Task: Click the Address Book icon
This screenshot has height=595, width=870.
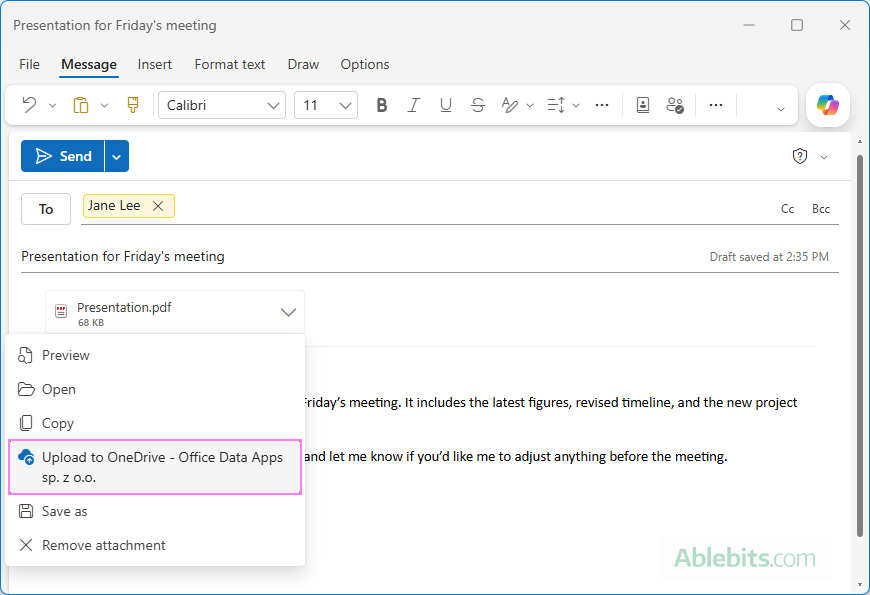Action: 643,105
